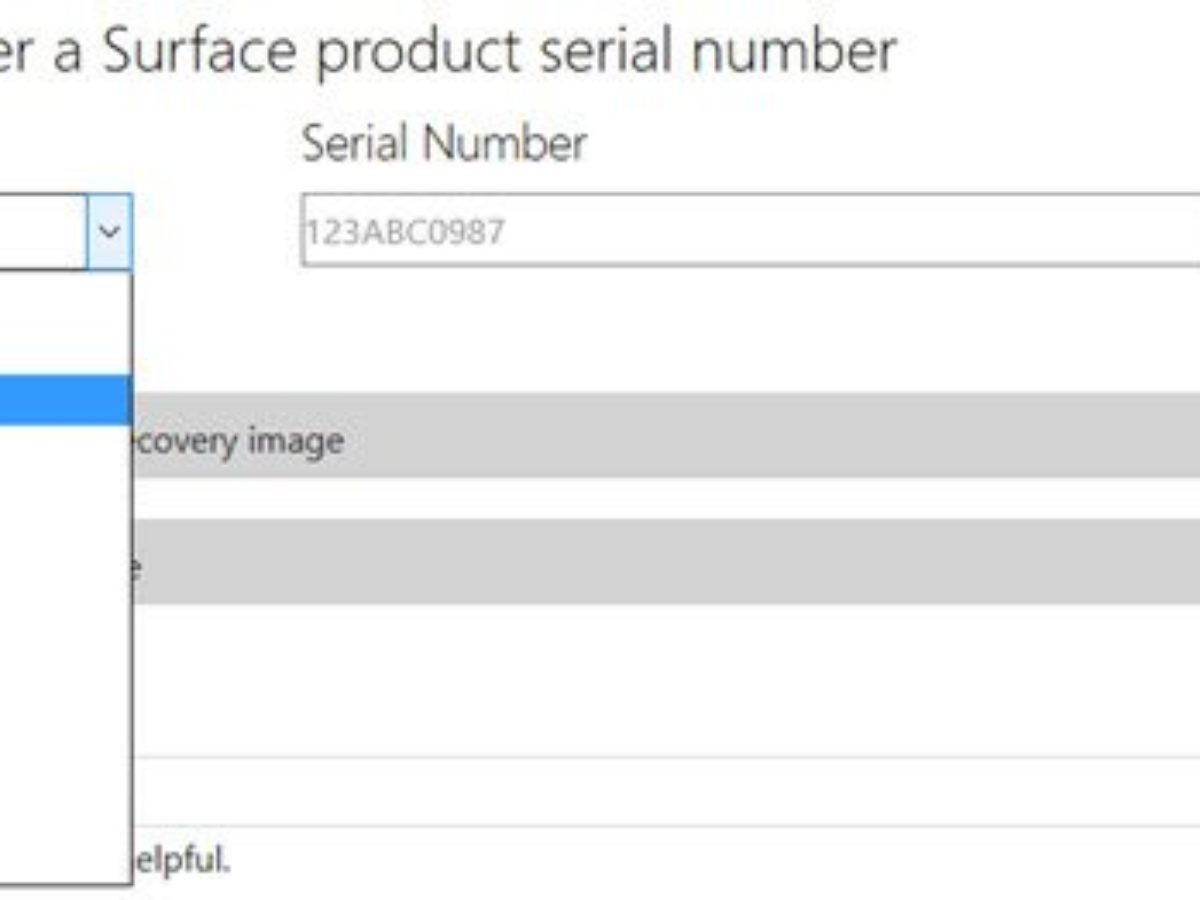This screenshot has width=1200, height=900.
Task: Click the blank area beneath the second gray bar
Action: [x=660, y=680]
